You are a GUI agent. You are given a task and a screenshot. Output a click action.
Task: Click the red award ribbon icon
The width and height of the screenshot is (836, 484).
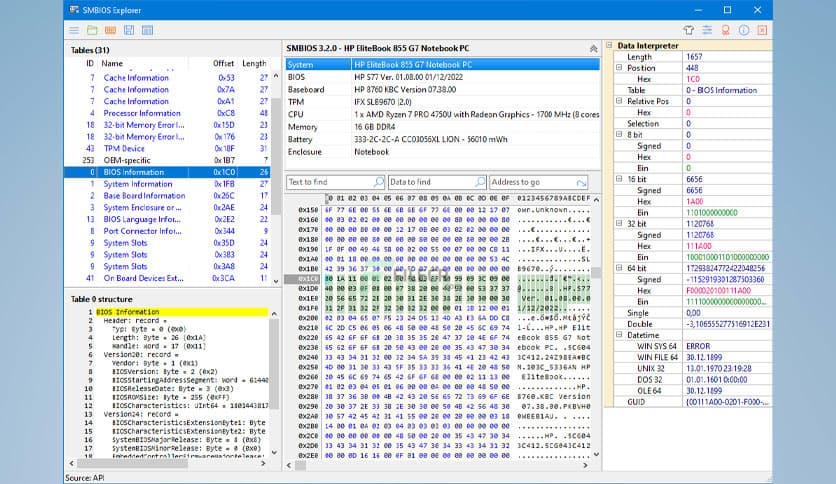coord(726,30)
